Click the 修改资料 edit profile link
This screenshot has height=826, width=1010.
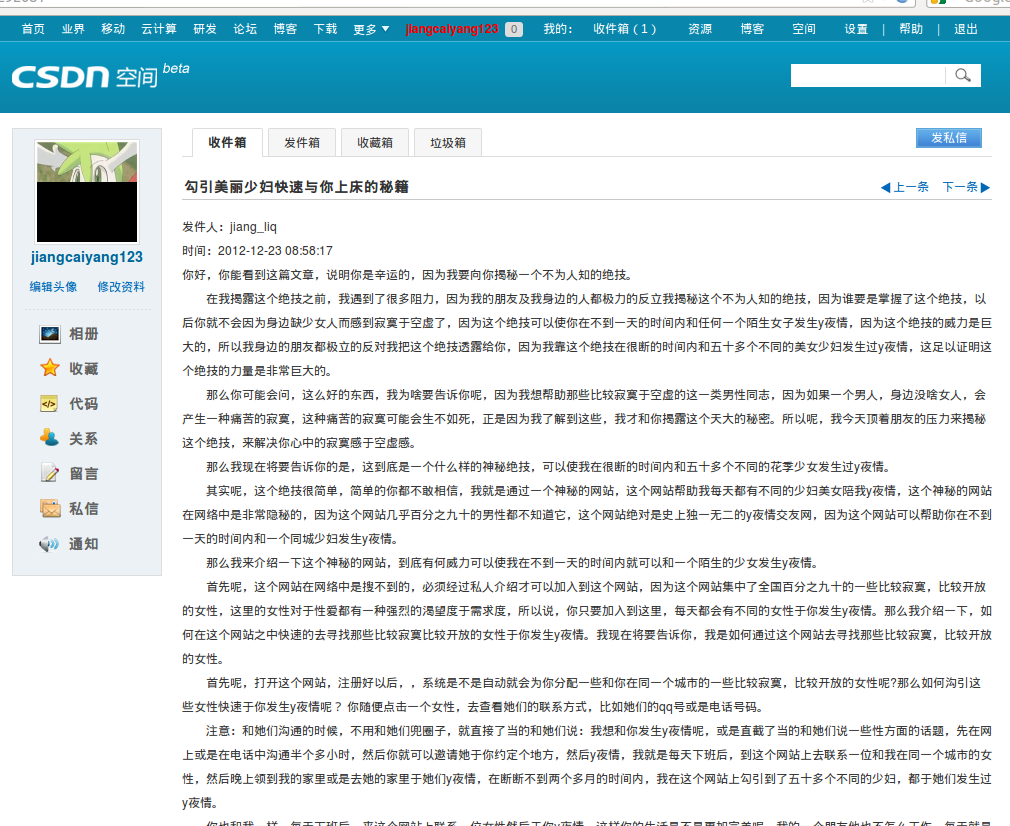[121, 287]
